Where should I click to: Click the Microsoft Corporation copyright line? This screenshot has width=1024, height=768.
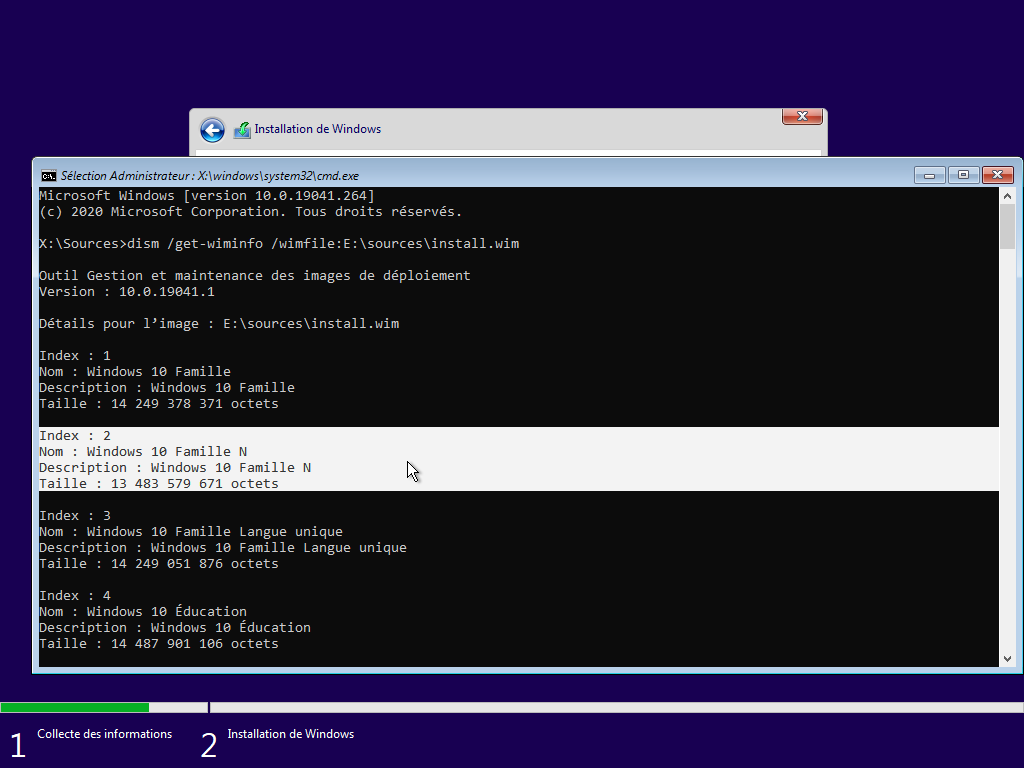point(251,212)
